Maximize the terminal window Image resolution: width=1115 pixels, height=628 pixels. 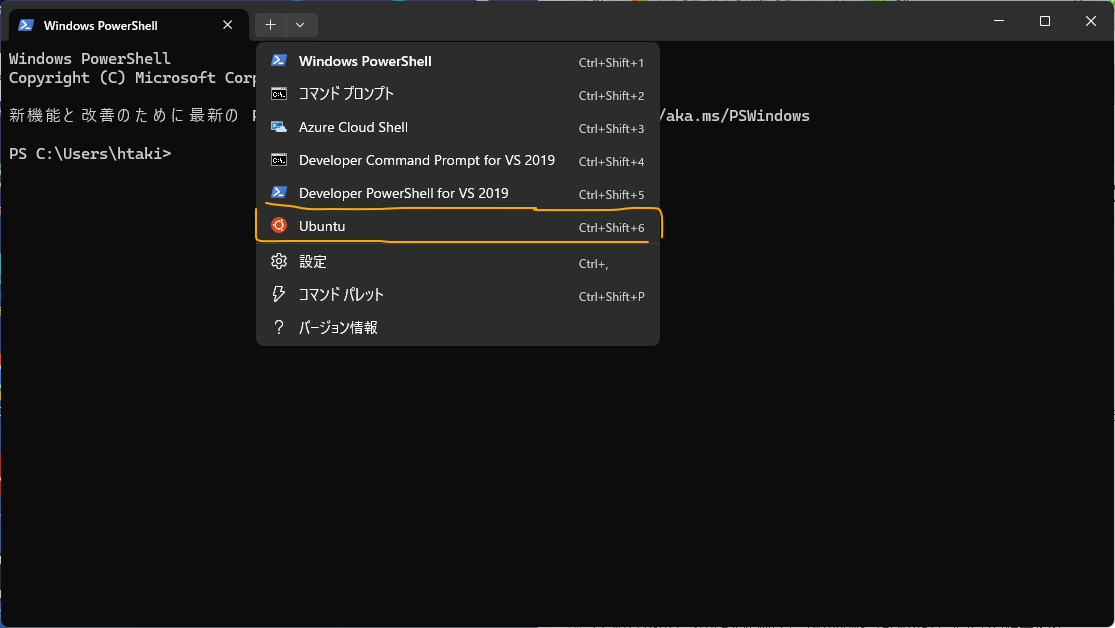pos(1045,21)
